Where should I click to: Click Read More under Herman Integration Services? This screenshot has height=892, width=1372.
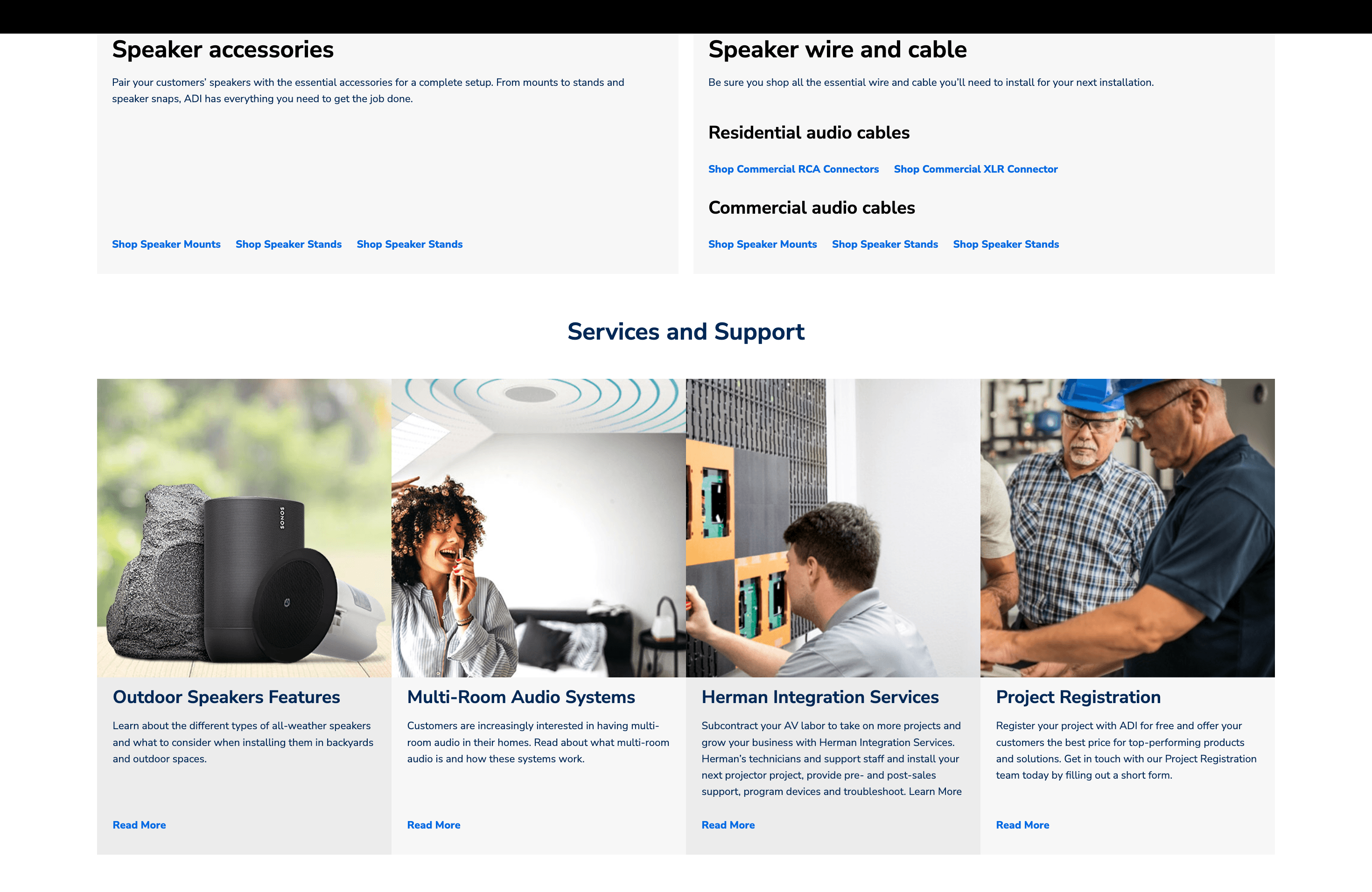pos(728,825)
